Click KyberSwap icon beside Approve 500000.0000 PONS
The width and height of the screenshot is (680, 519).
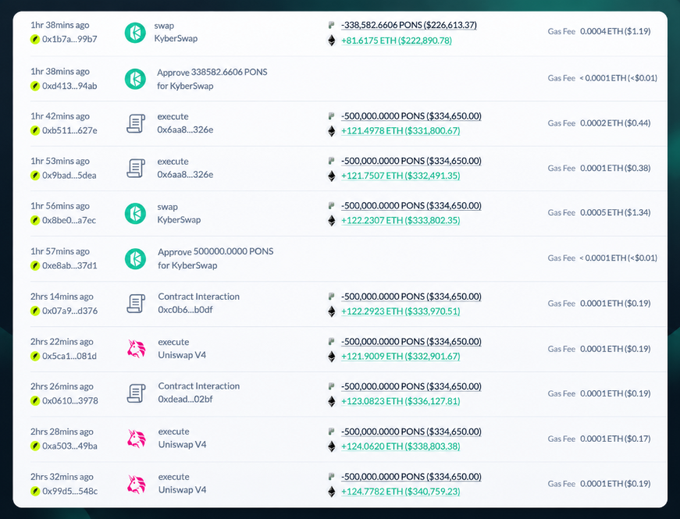tap(135, 259)
